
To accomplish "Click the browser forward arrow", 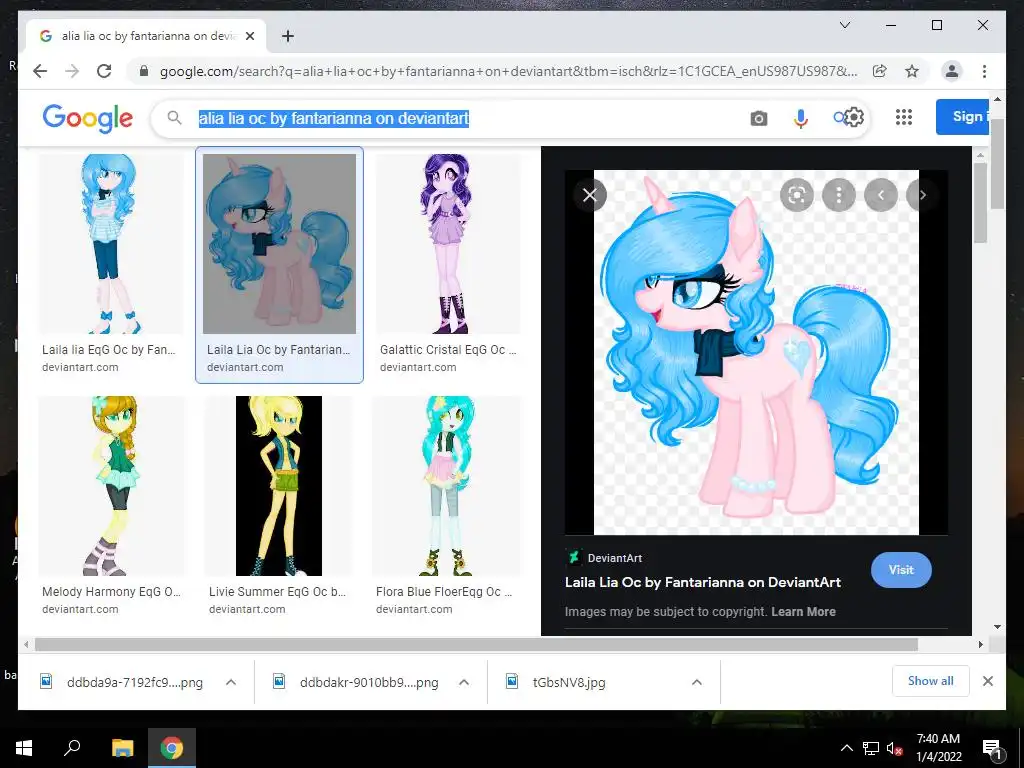I will pyautogui.click(x=72, y=71).
